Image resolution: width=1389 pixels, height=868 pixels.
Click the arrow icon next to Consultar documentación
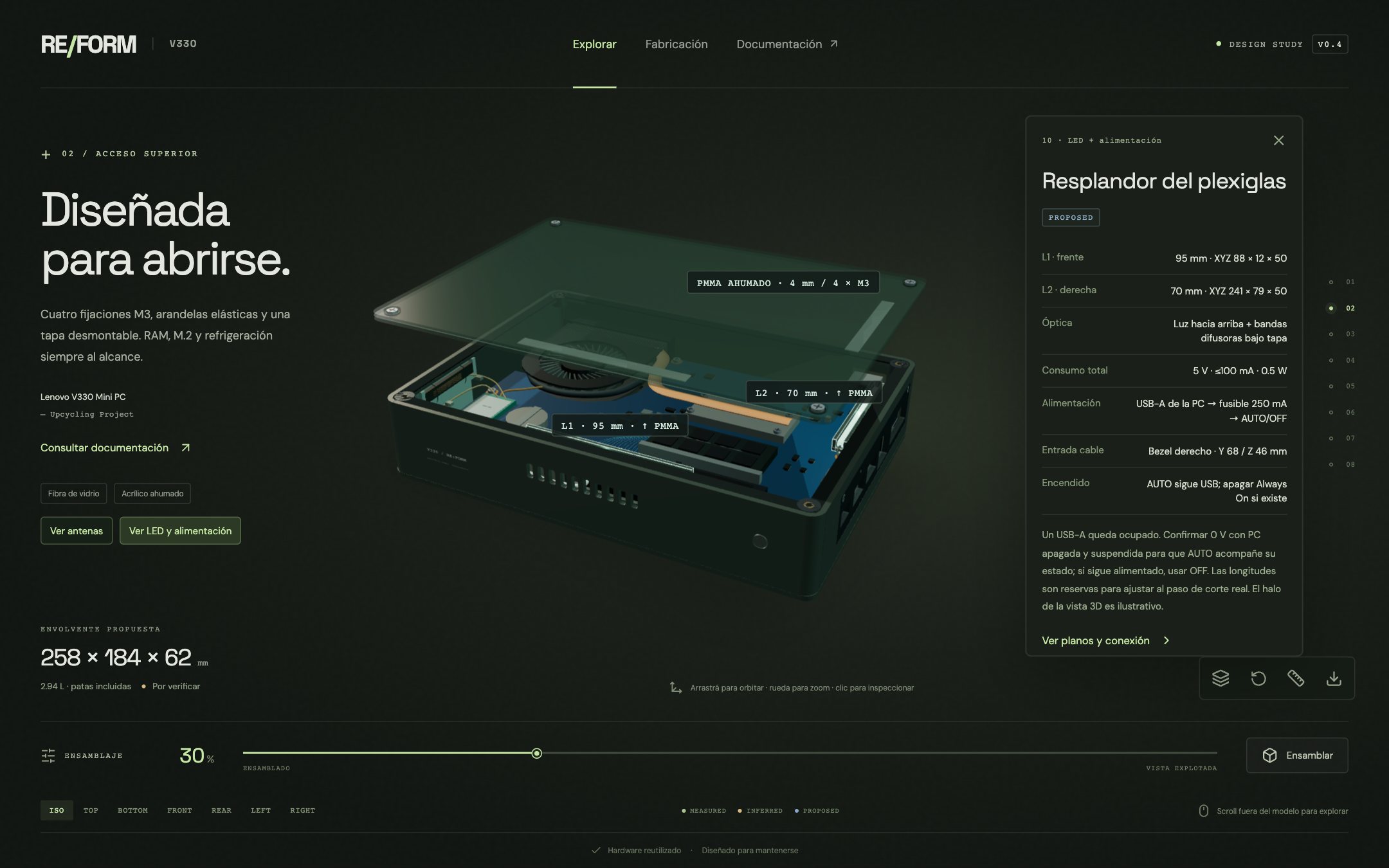(185, 448)
